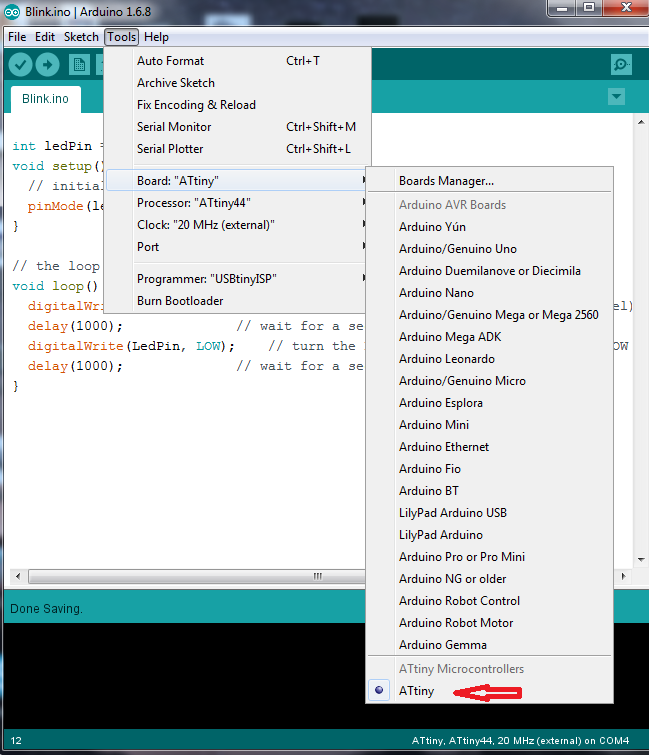
Task: Open the Sketch menu
Action: (81, 37)
